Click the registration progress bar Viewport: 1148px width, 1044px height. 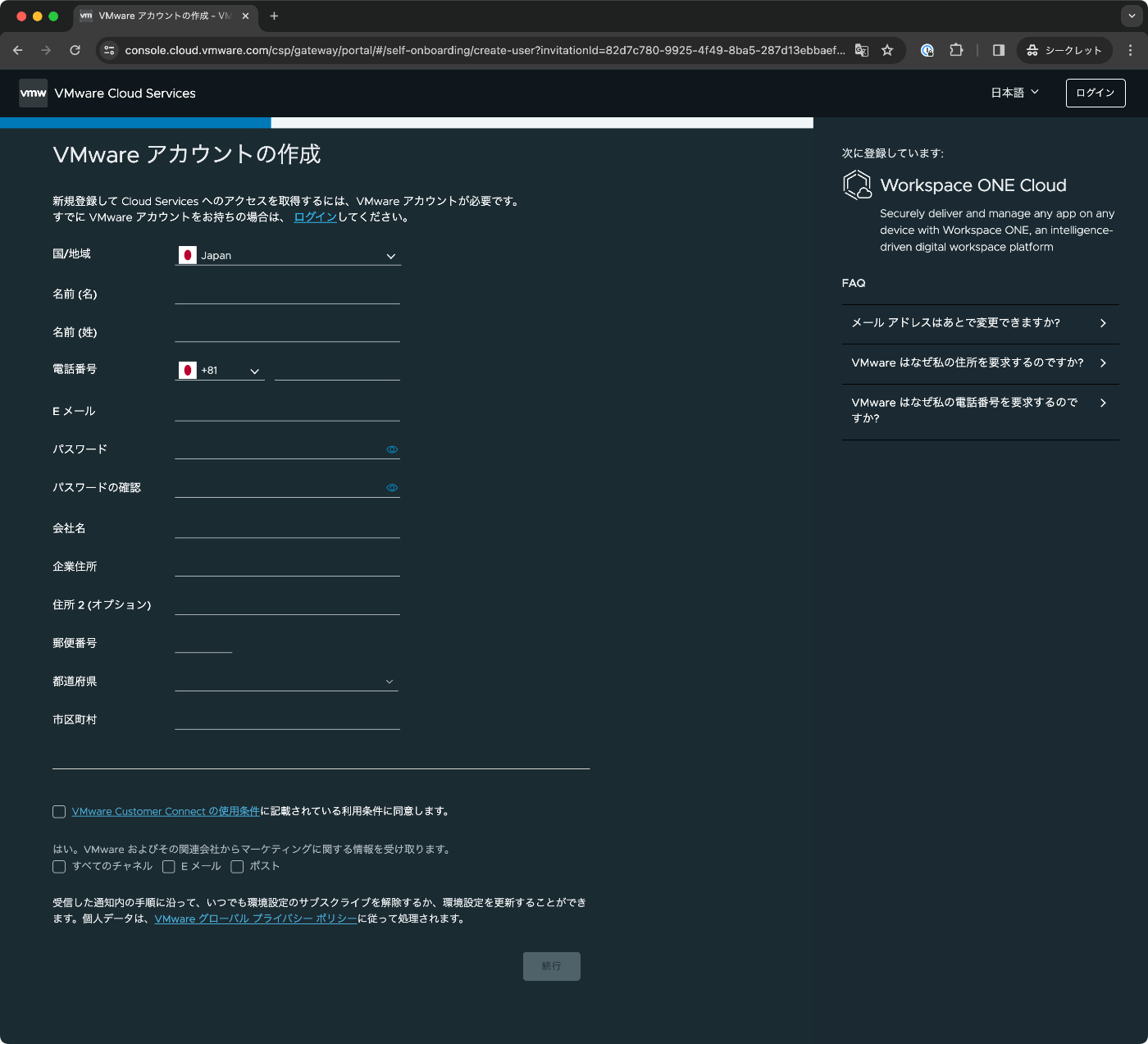[407, 123]
